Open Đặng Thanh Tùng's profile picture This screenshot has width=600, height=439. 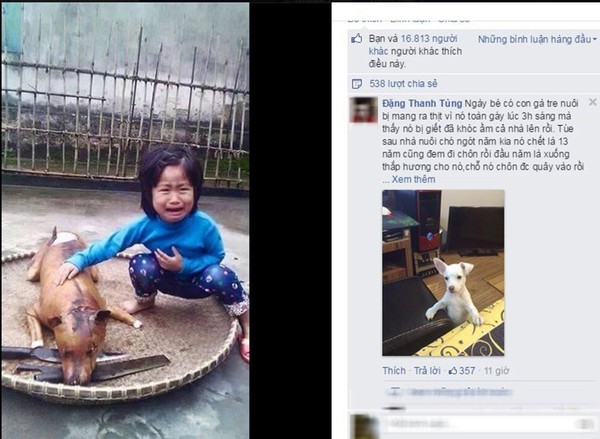coord(364,110)
